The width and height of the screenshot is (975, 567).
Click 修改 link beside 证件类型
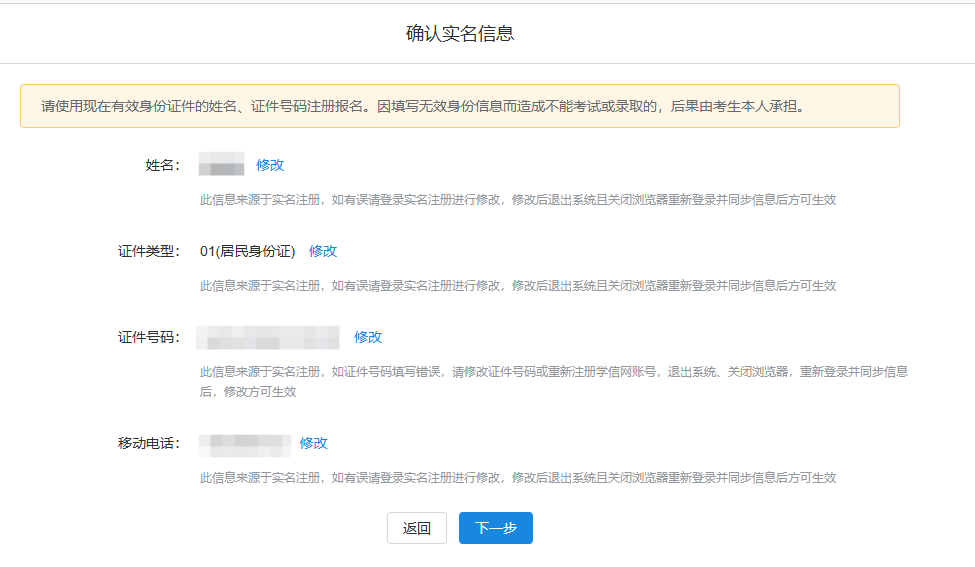point(323,251)
